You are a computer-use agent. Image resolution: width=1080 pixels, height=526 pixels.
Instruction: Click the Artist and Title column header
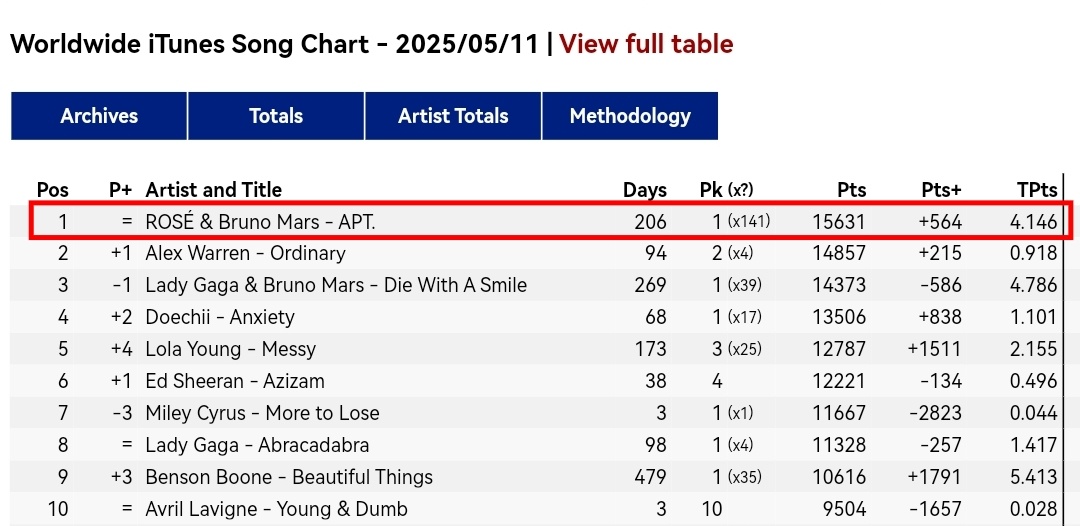(x=214, y=189)
